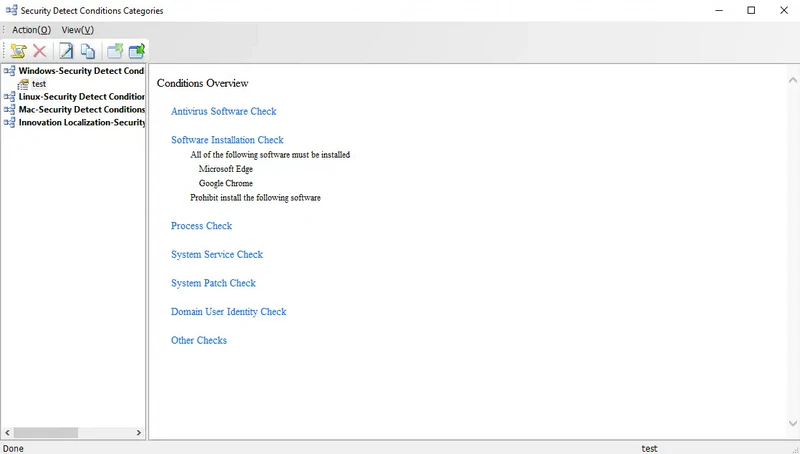Select the Linux-Security Detect Conditions tree node
The height and width of the screenshot is (454, 800).
coord(82,96)
